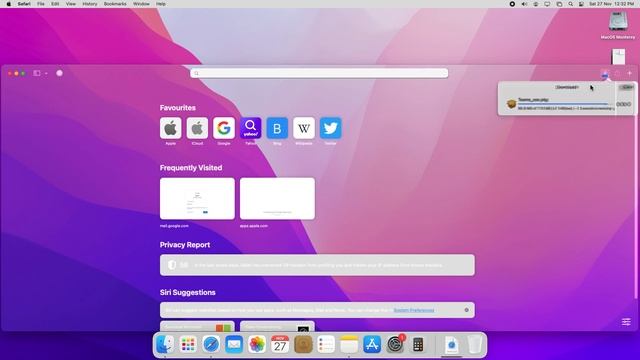The image size is (640, 360).
Task: Open the Twitter favourite tile
Action: (x=331, y=128)
